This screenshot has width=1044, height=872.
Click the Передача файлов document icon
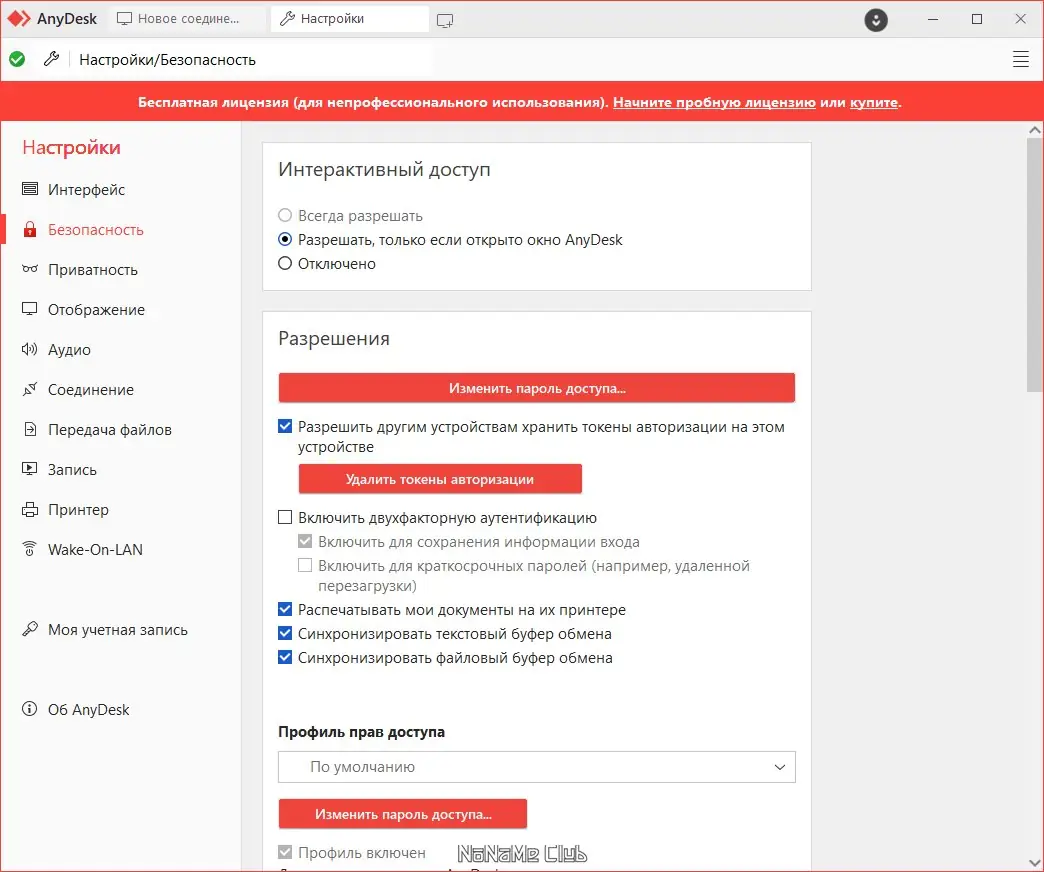30,429
